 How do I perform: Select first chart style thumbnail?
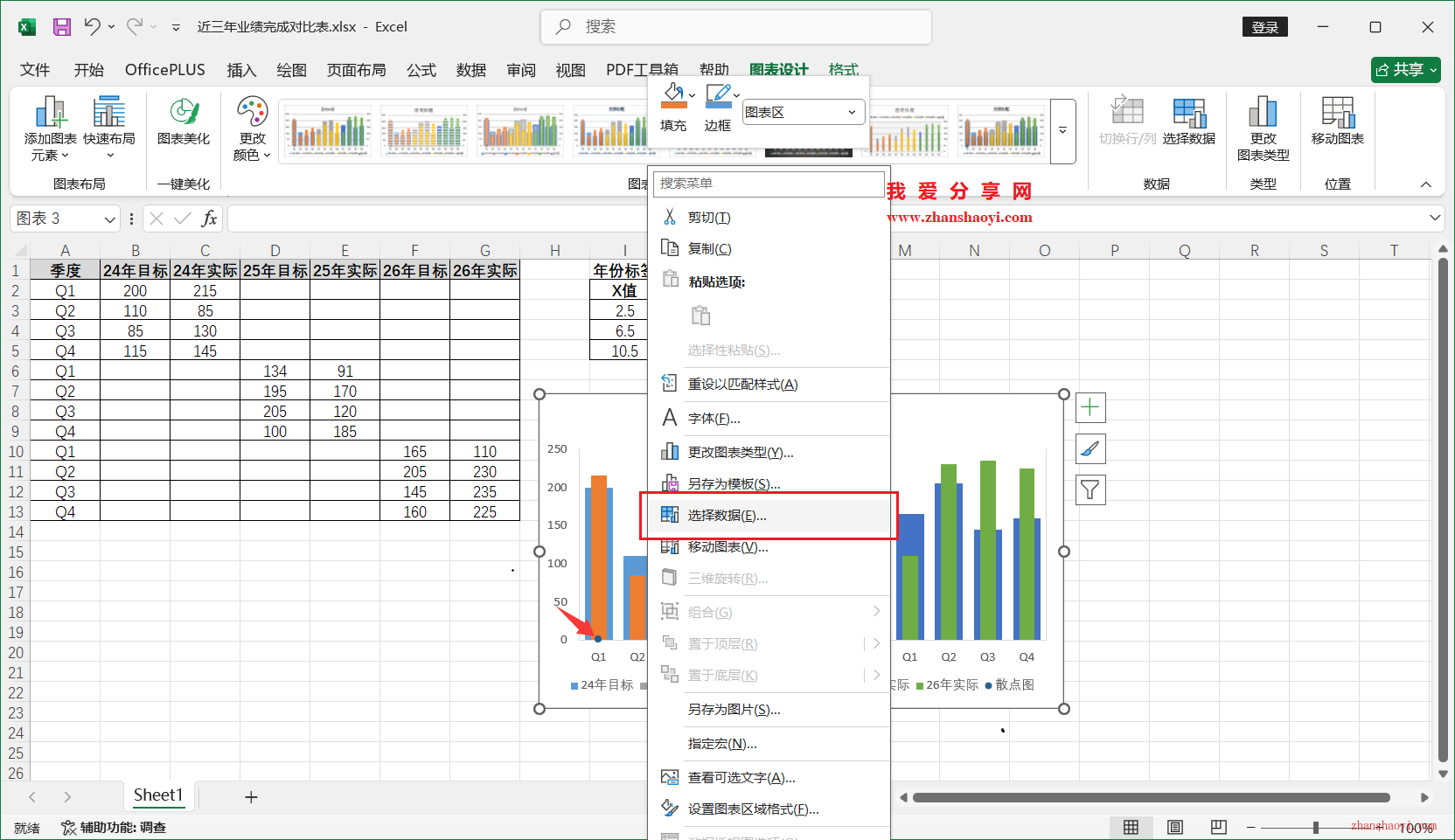pyautogui.click(x=327, y=131)
